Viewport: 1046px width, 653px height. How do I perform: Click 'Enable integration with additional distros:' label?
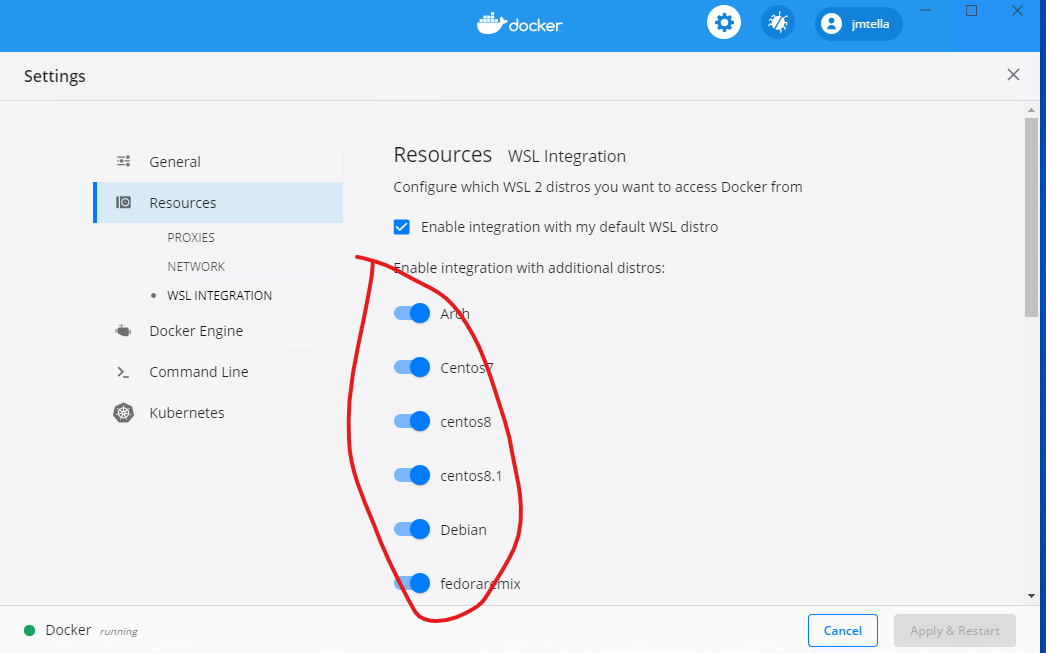point(529,268)
